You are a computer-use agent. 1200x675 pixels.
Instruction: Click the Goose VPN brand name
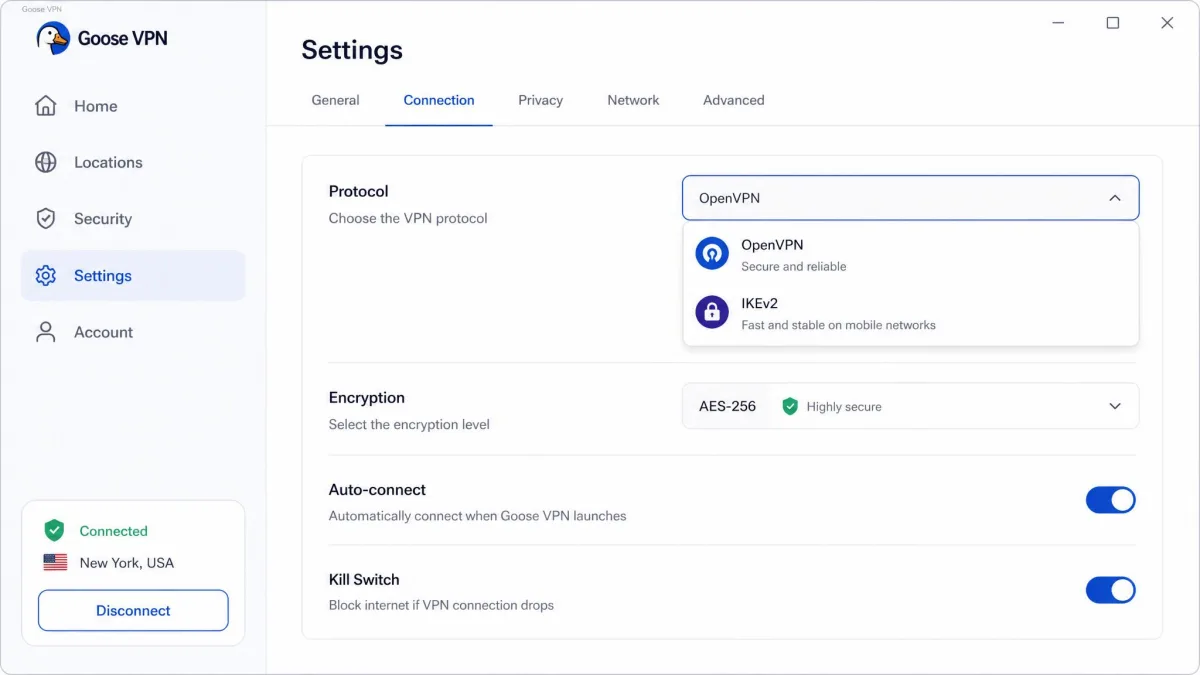[122, 39]
